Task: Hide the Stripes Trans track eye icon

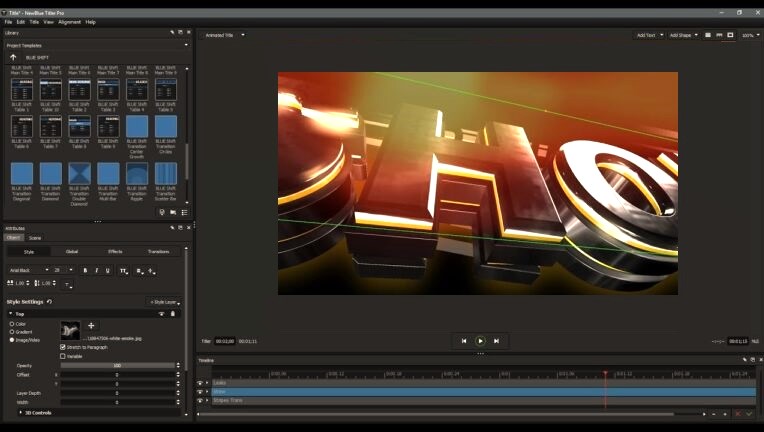Action: (200, 400)
